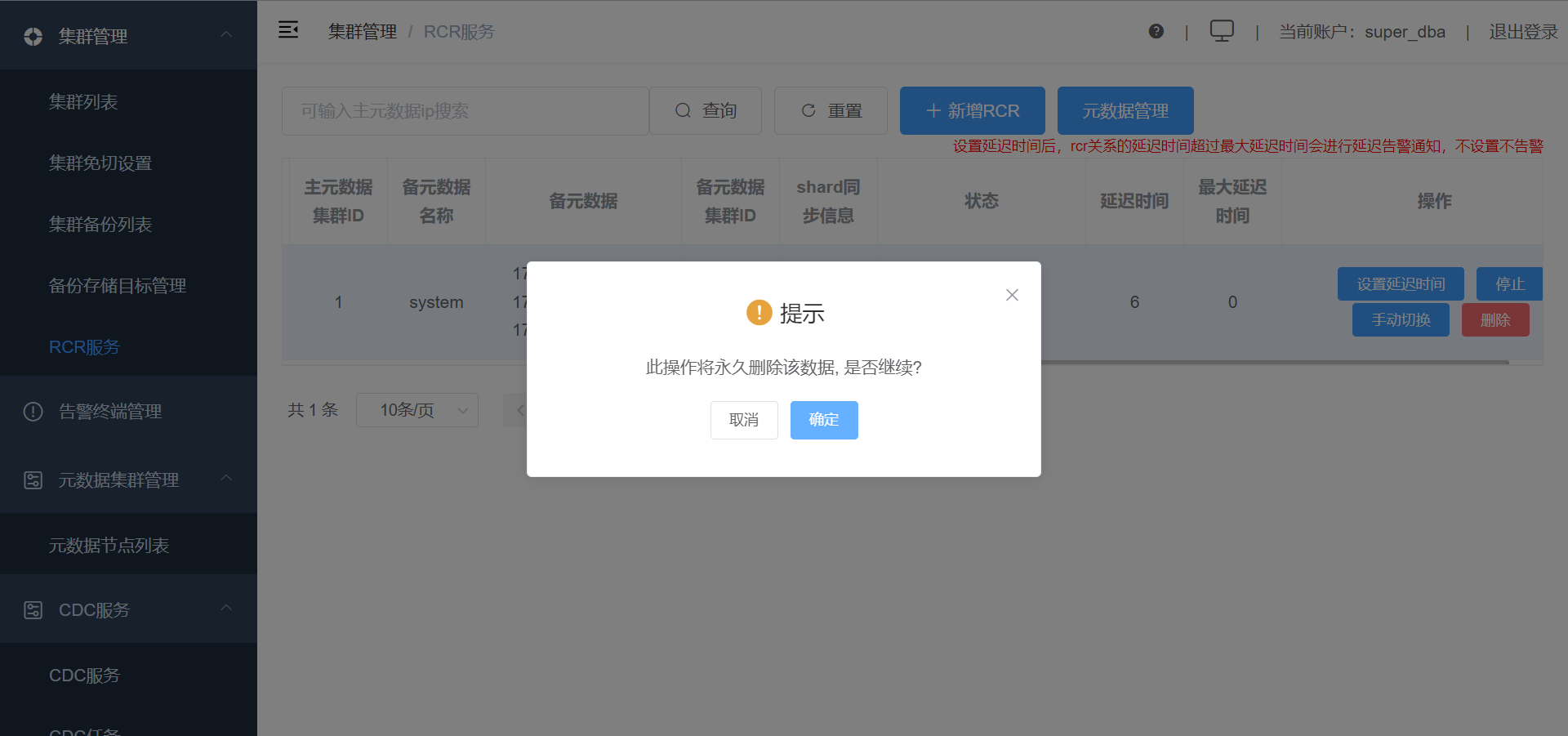Click the 延迟时间 value 6

[1134, 302]
